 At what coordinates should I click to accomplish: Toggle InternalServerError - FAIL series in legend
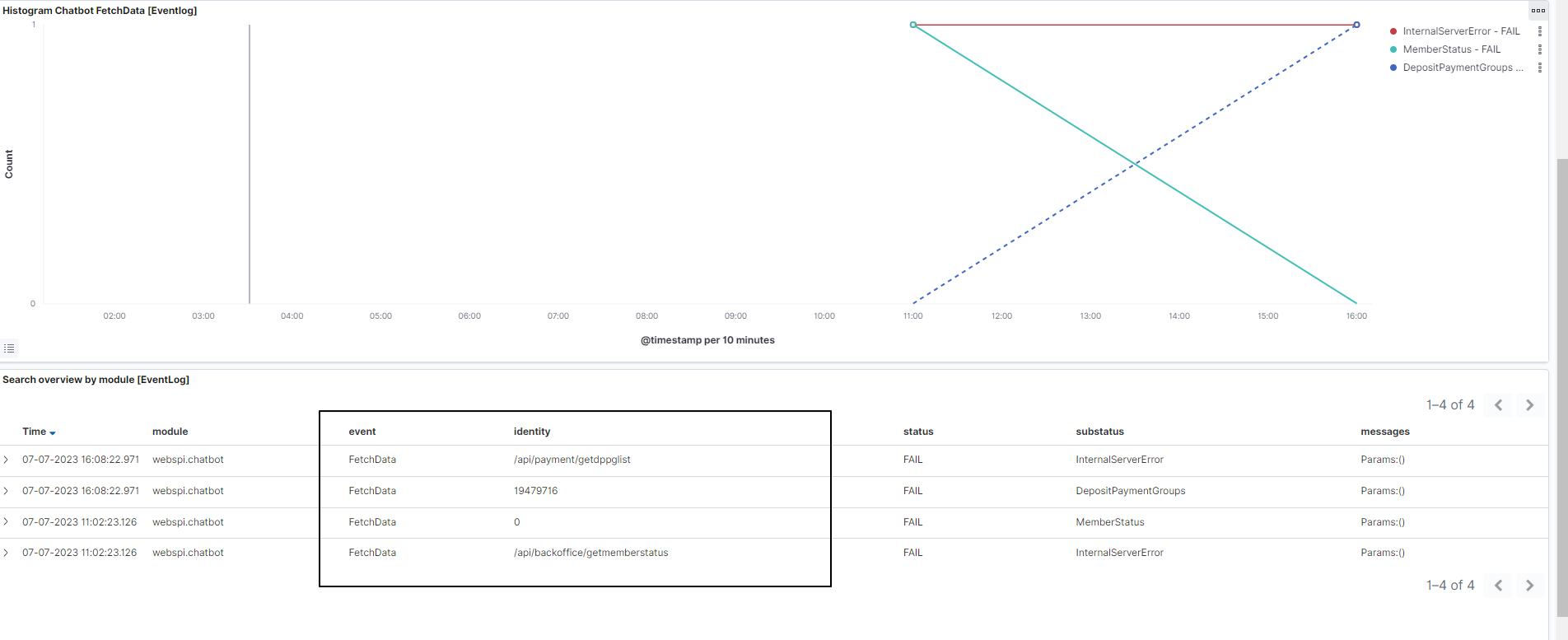pyautogui.click(x=1460, y=31)
